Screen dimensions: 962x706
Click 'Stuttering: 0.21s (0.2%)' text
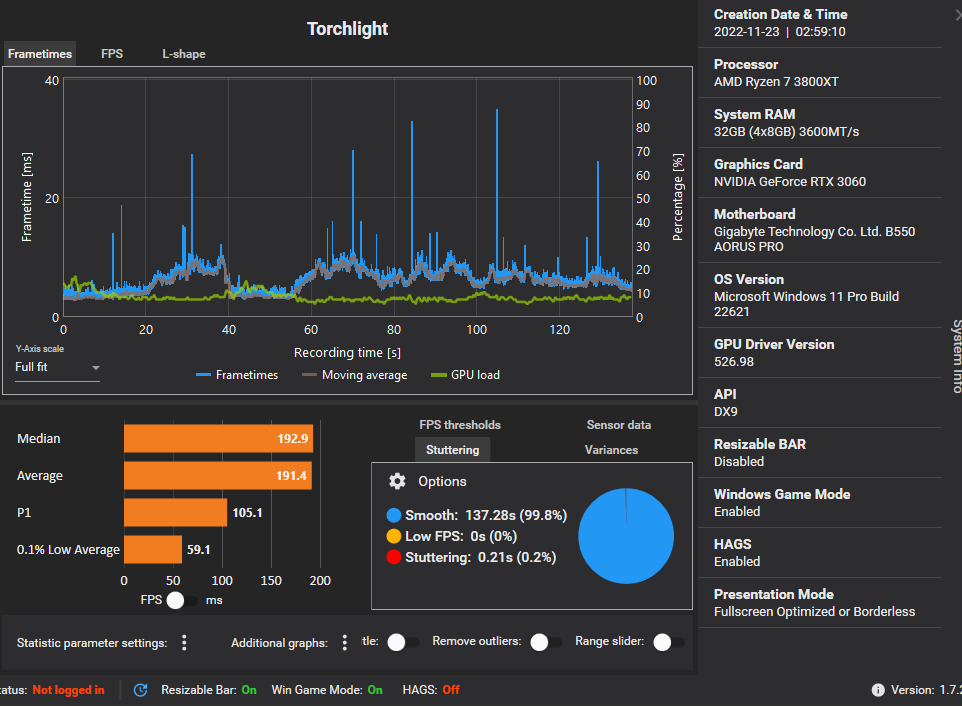pos(480,557)
